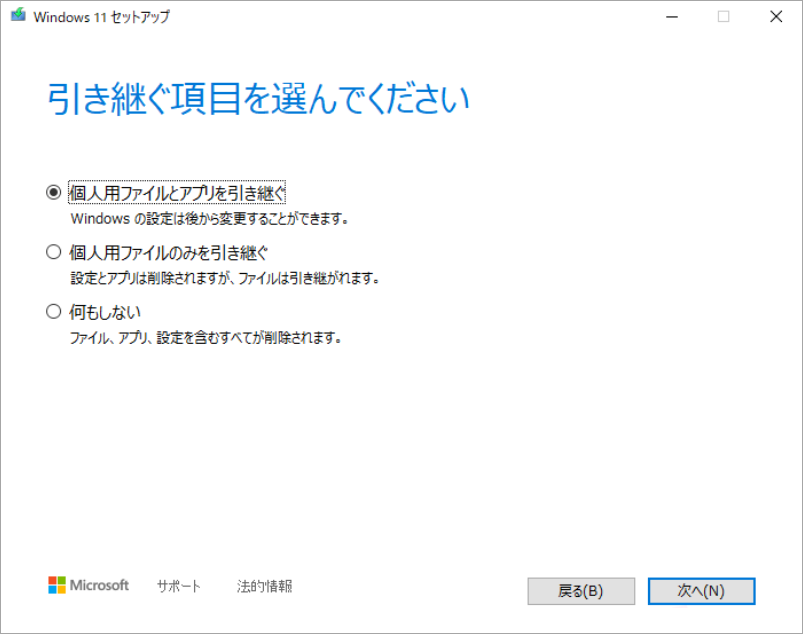Click the Windows 11 setup icon in title bar
This screenshot has width=803, height=634.
click(x=17, y=16)
